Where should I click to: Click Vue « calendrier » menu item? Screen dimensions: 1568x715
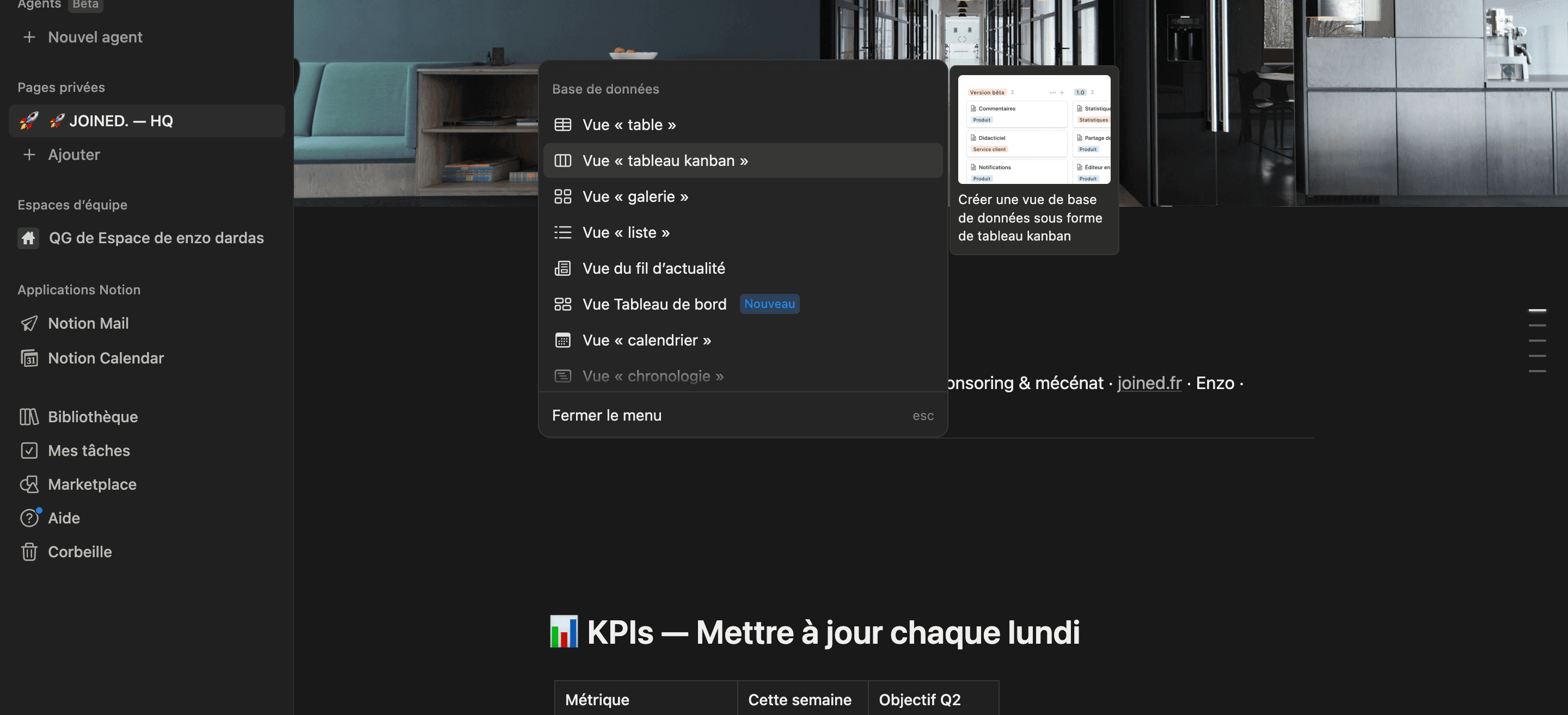pyautogui.click(x=646, y=340)
